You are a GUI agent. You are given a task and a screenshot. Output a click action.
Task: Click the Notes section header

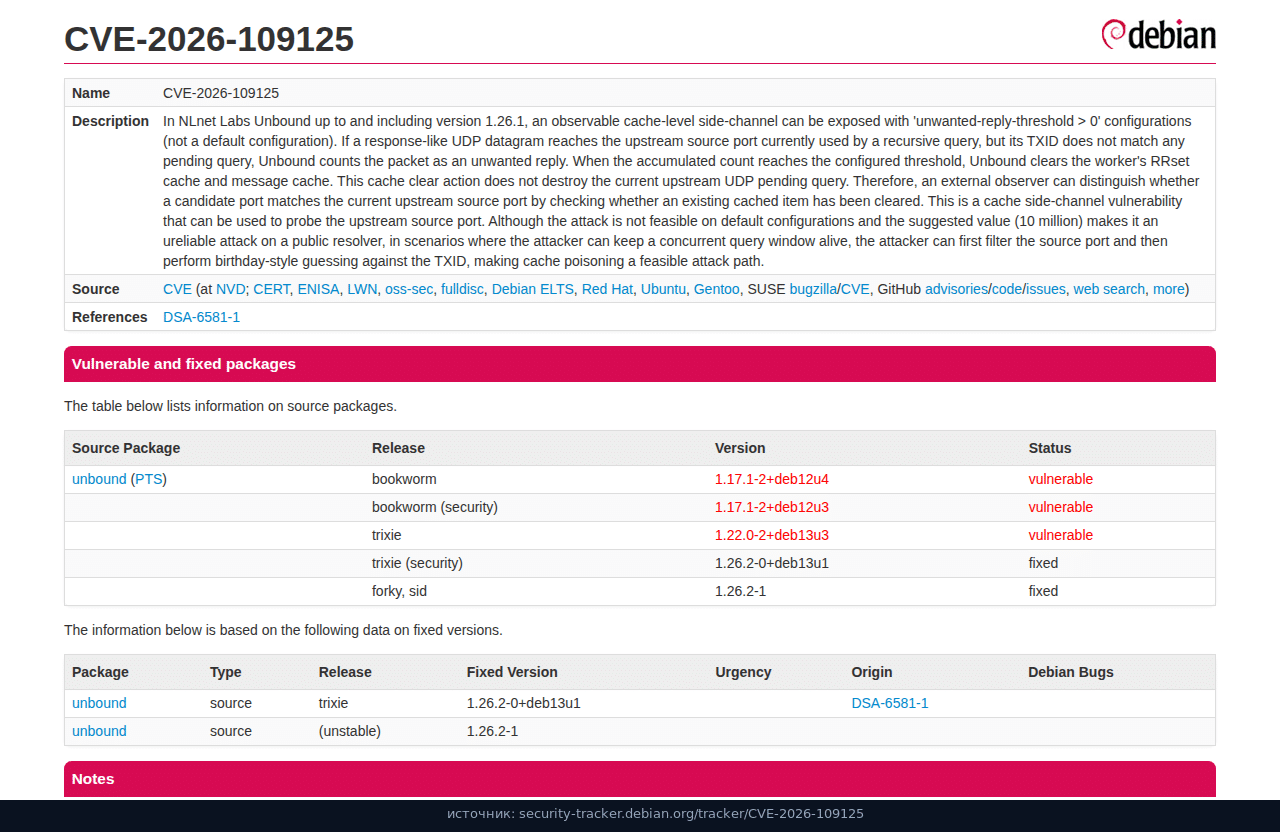coord(640,779)
